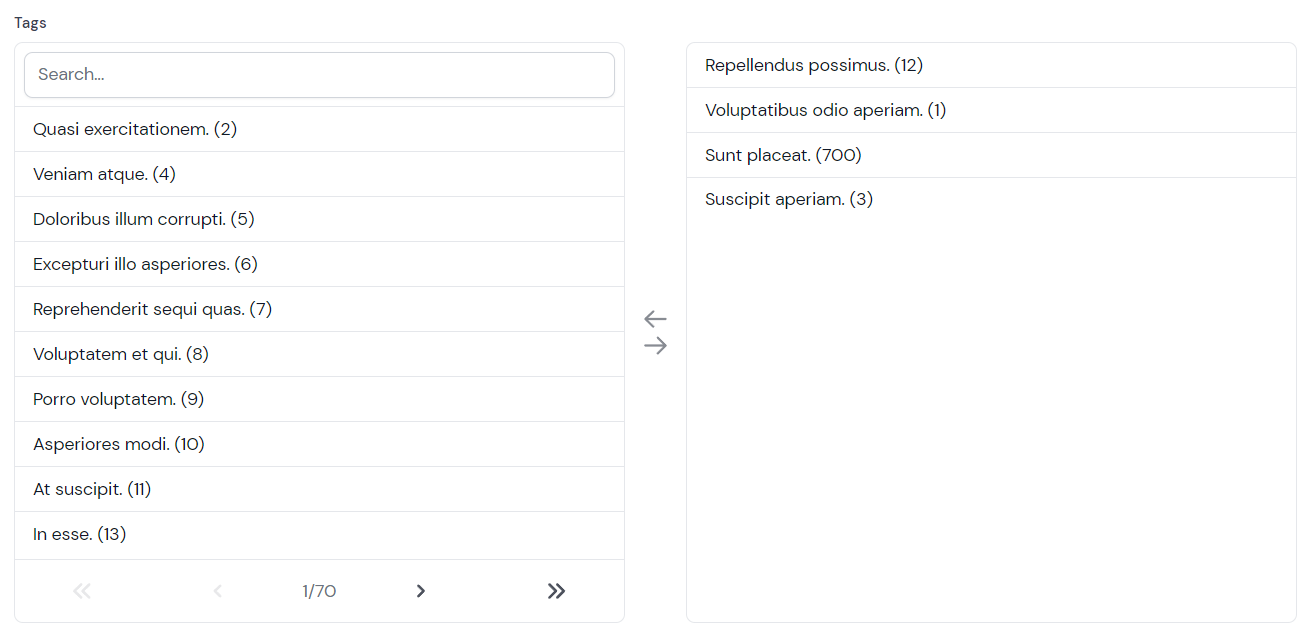Jump to the first page of tags
Viewport: 1310px width, 638px height.
pos(82,591)
